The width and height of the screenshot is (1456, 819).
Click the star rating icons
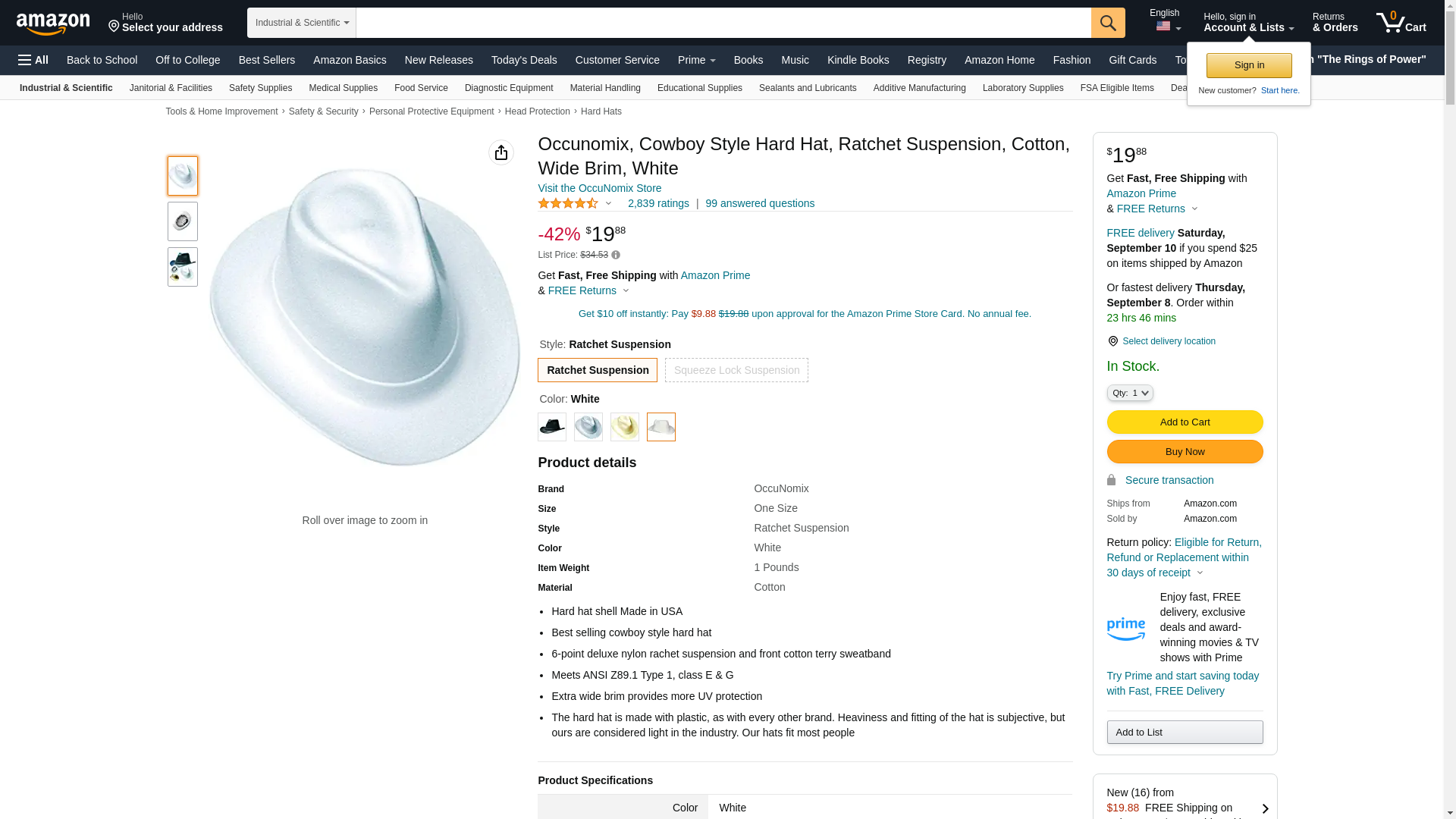click(568, 203)
